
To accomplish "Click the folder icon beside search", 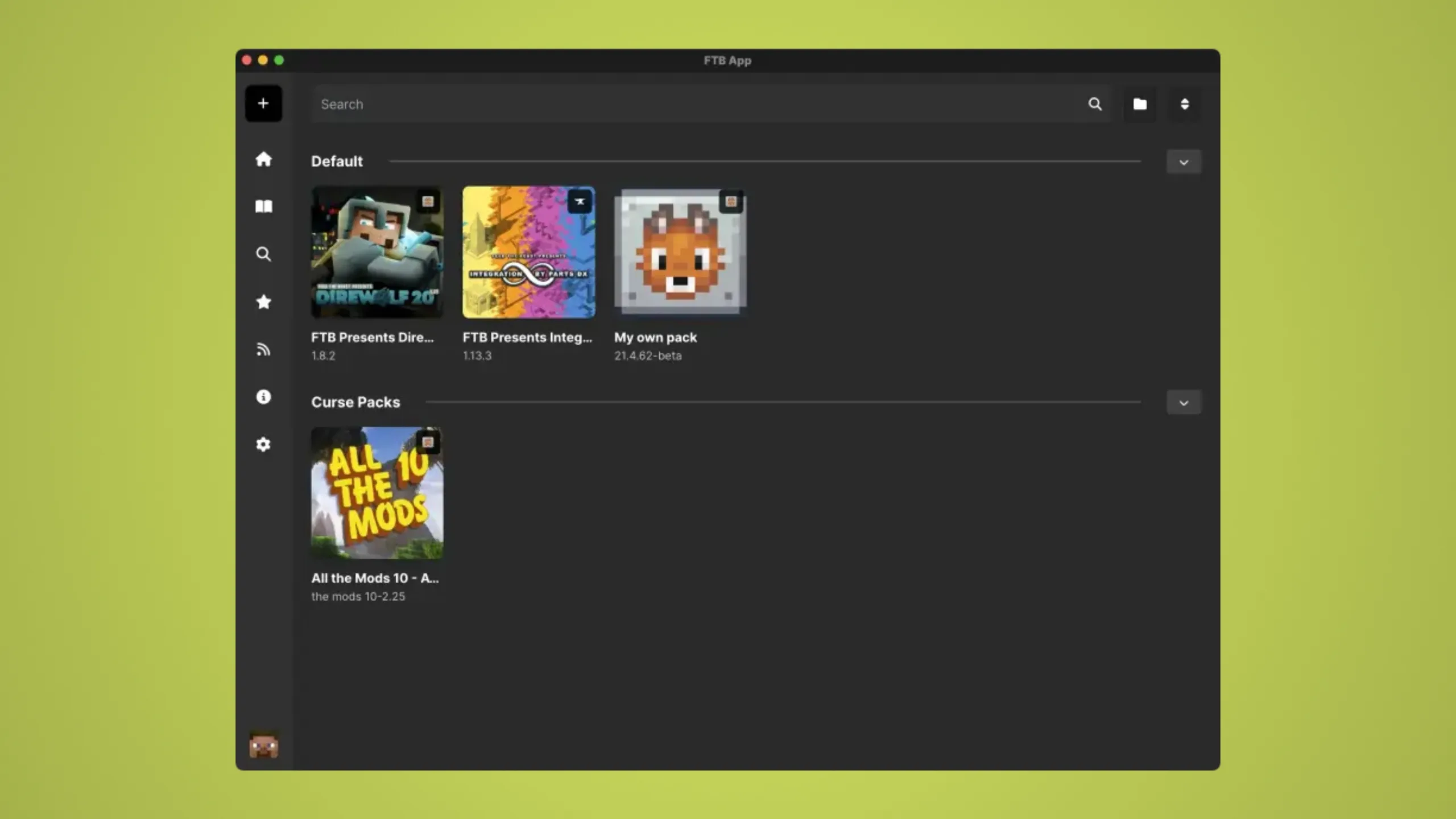I will (1140, 104).
